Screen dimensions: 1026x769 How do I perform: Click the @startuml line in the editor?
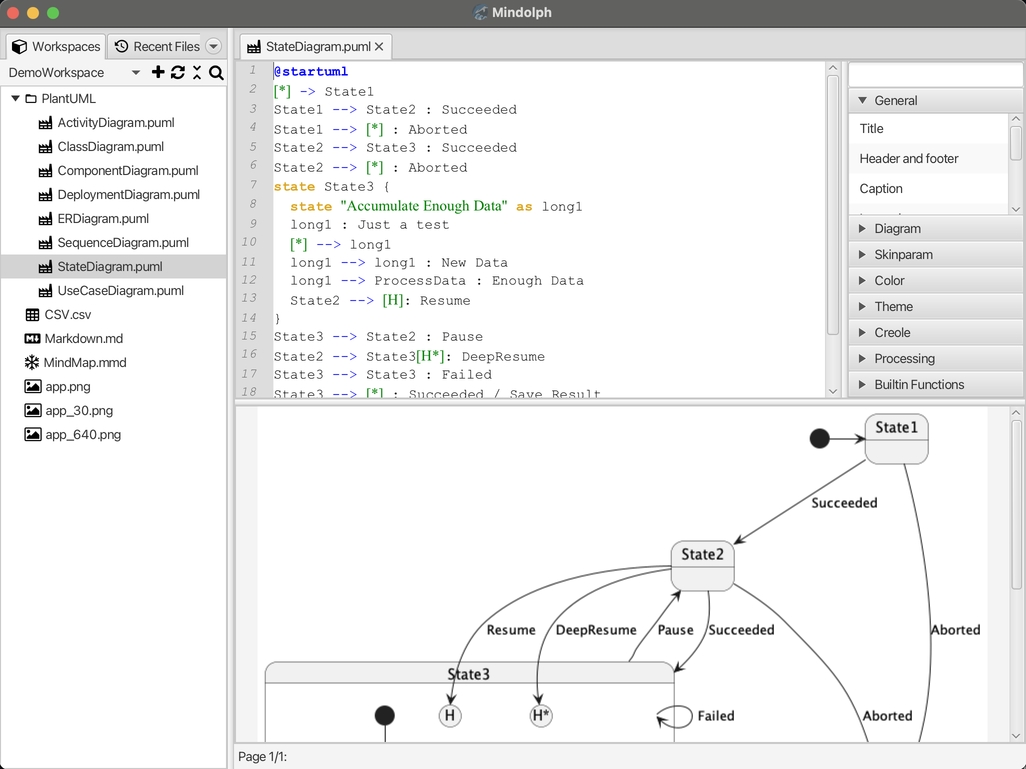pos(311,71)
